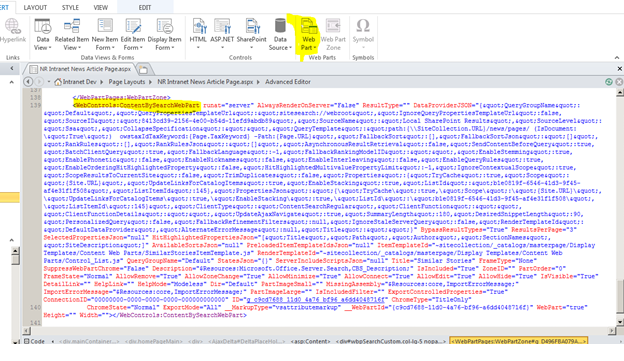The image size is (624, 361).
Task: Click the closing WebPartPages:WebPartZone tag text
Action: click(121, 97)
